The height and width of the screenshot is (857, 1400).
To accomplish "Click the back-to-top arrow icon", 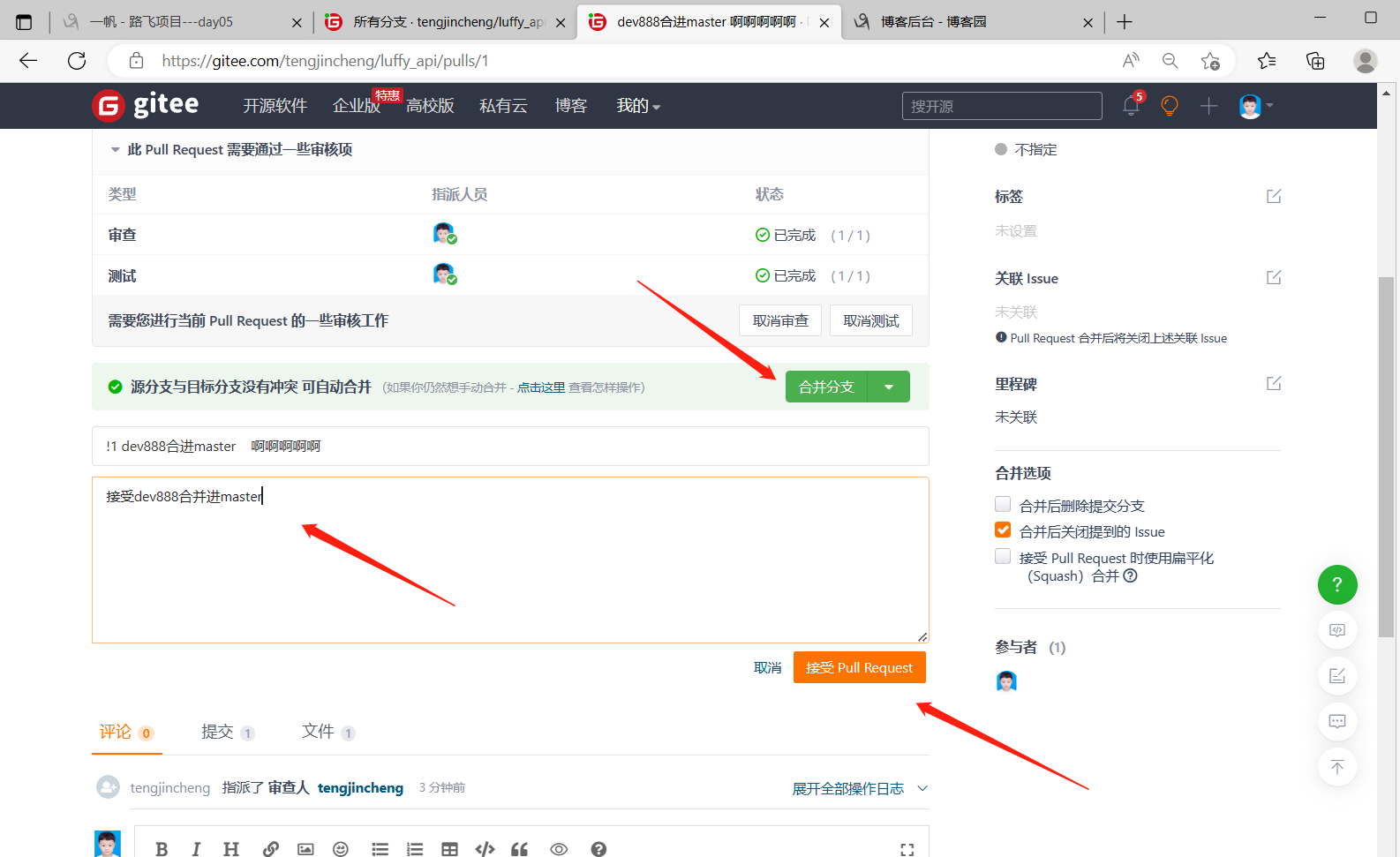I will tap(1337, 767).
